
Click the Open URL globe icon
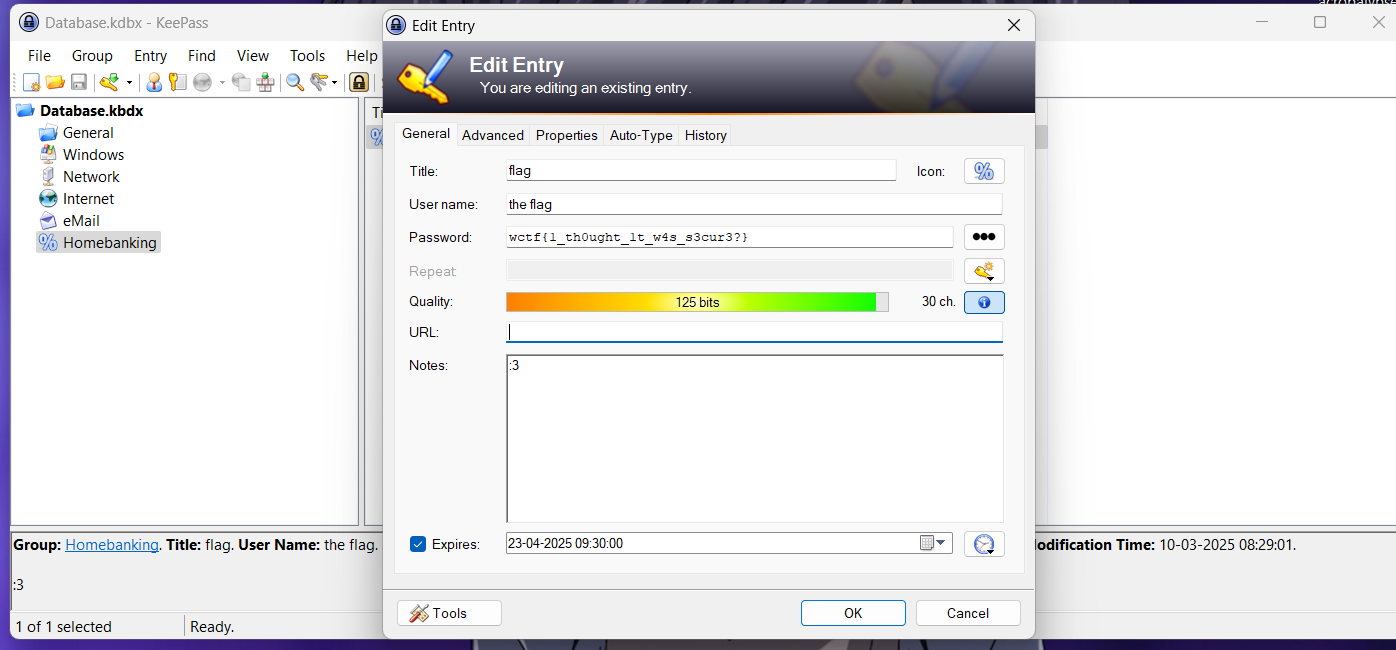[x=202, y=82]
